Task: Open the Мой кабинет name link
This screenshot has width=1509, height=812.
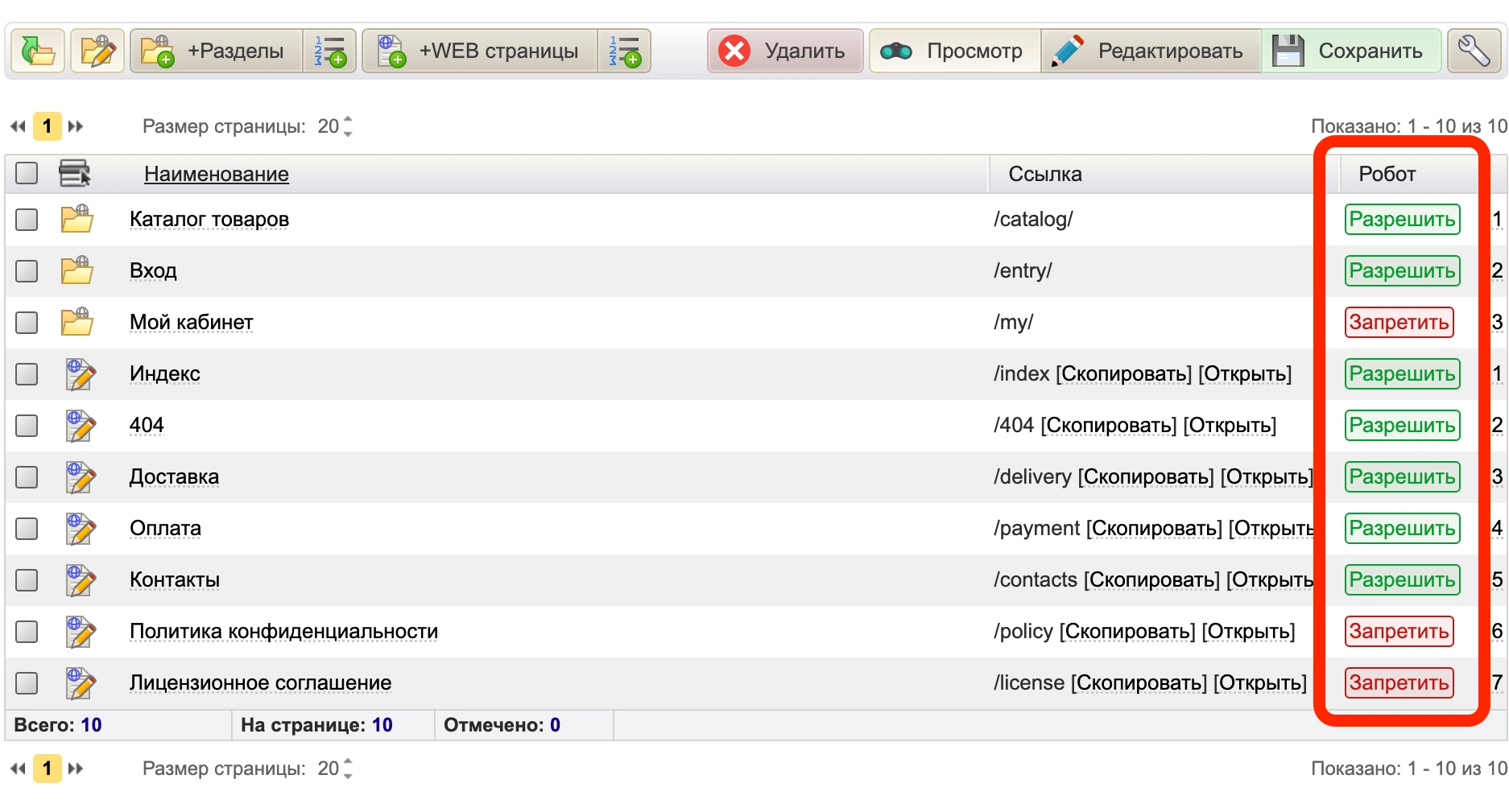Action: click(192, 323)
